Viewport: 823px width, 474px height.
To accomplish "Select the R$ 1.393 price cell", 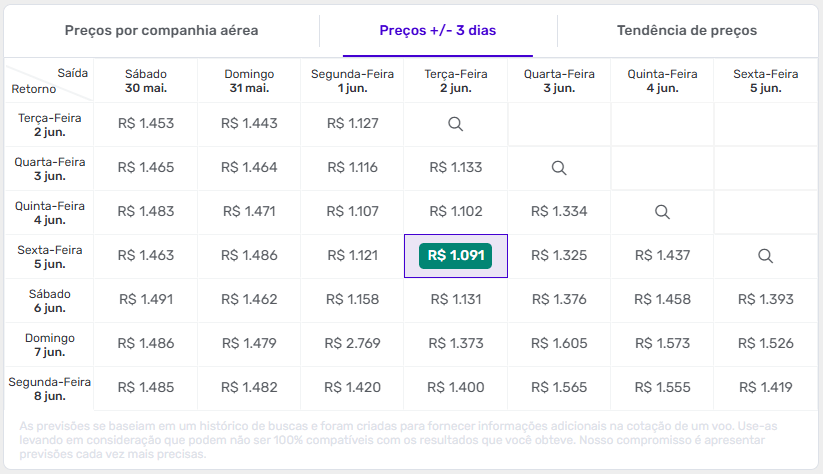I will click(x=765, y=299).
